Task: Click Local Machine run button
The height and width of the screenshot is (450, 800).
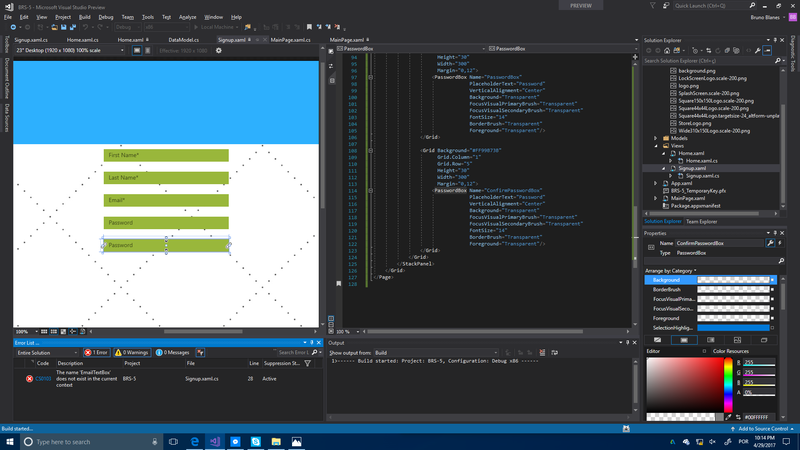Action: [211, 28]
